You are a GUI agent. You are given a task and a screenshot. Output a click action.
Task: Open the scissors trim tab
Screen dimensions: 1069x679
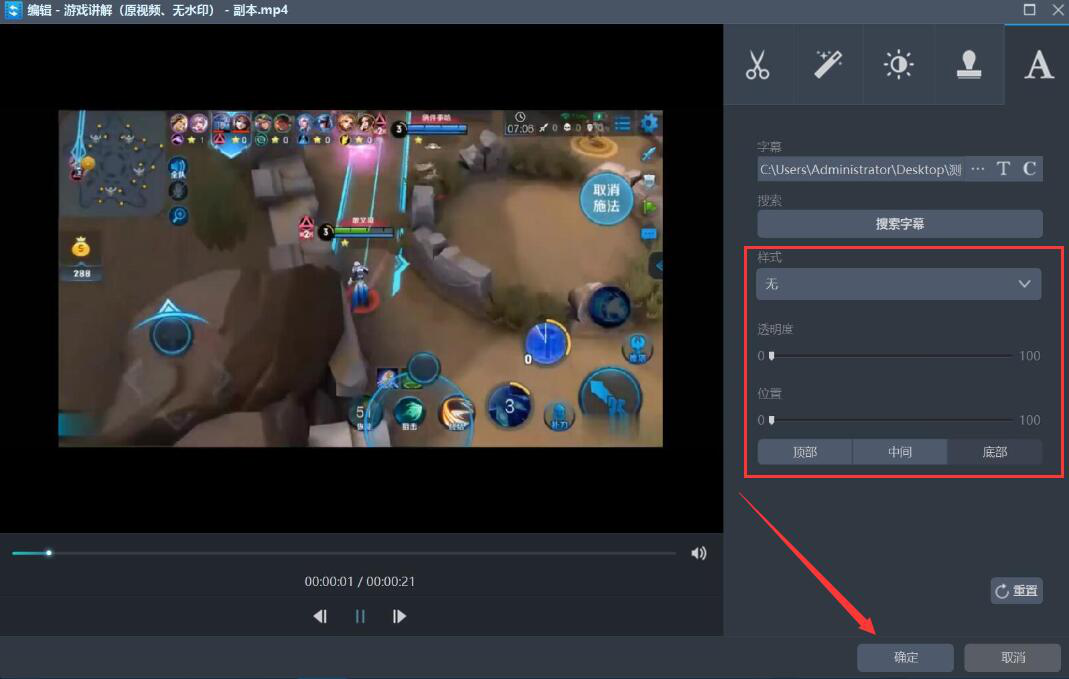point(758,65)
